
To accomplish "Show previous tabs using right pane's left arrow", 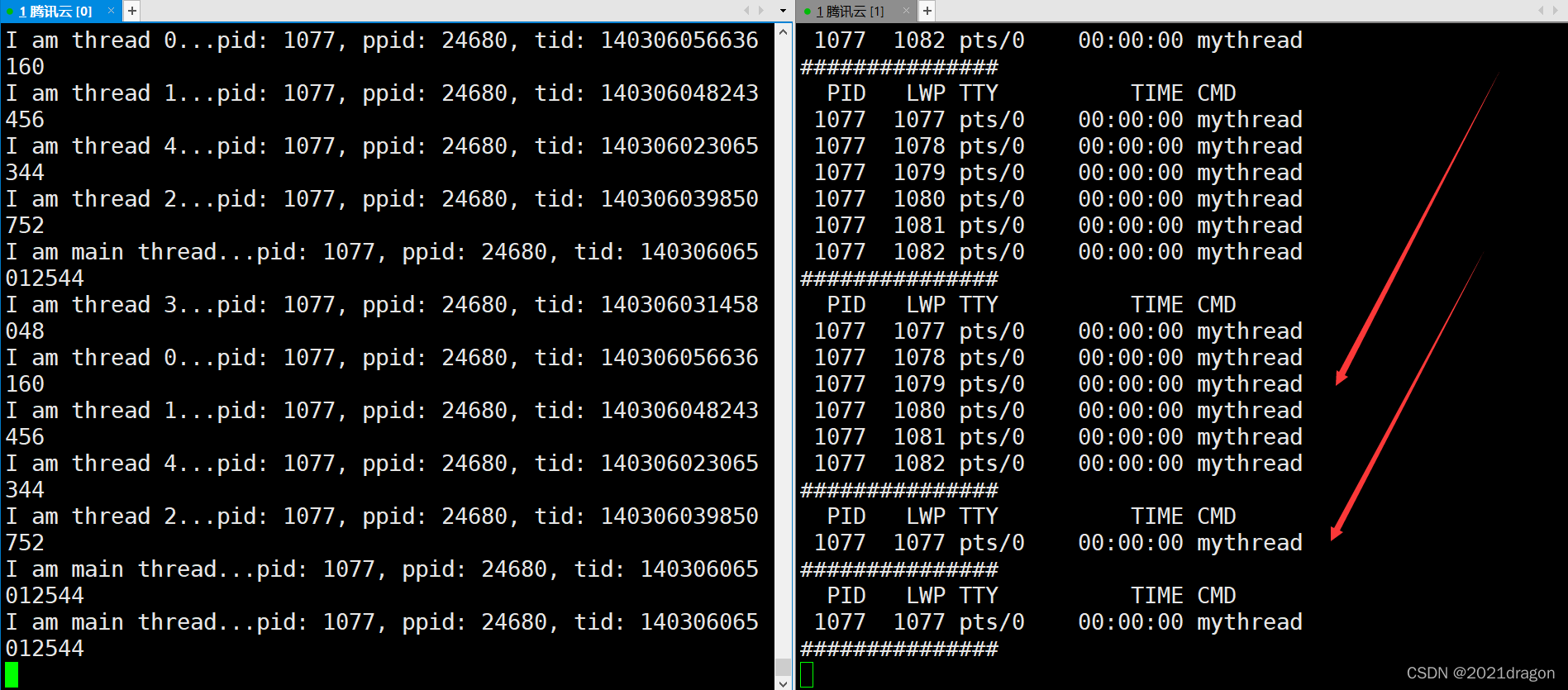I will [1542, 11].
